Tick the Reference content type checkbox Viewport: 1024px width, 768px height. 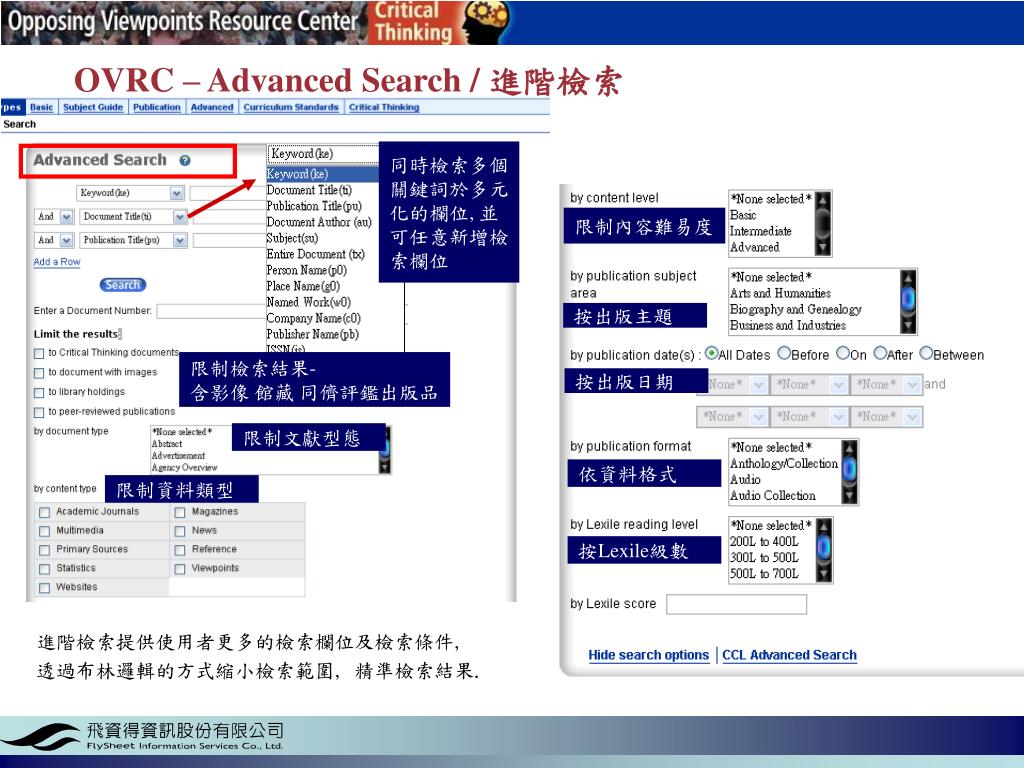180,550
